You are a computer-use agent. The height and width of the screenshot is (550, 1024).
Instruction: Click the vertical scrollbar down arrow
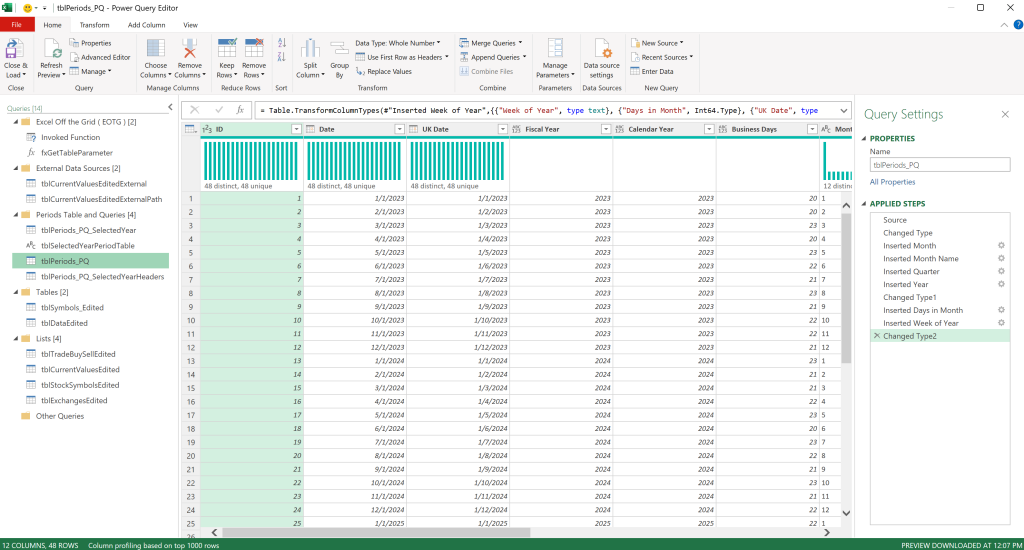[846, 513]
